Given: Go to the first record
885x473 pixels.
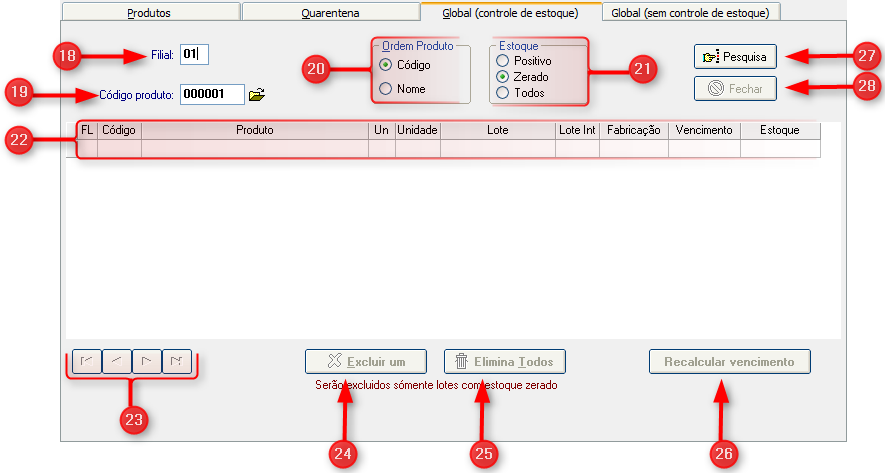Looking at the screenshot, I should tap(86, 361).
